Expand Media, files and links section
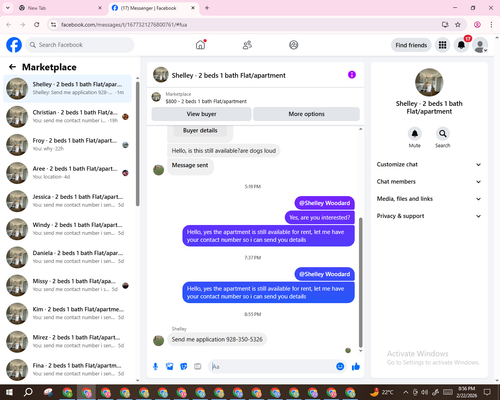This screenshot has height=400, width=500. coord(429,199)
